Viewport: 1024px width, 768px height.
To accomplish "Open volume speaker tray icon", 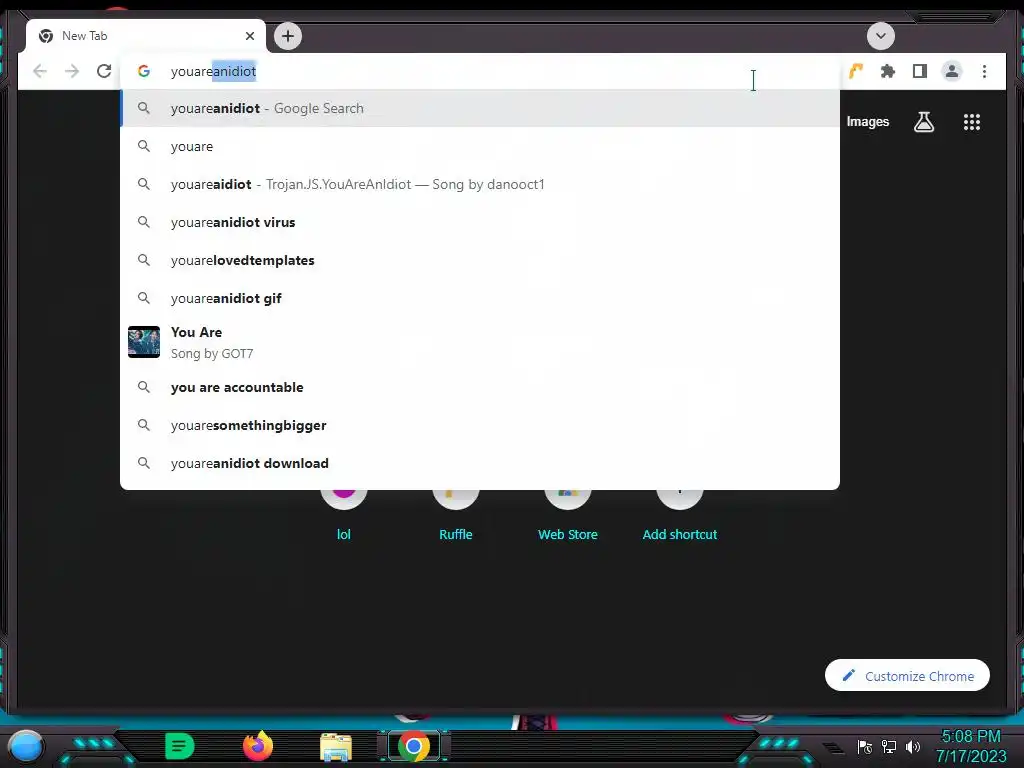I will click(x=913, y=746).
